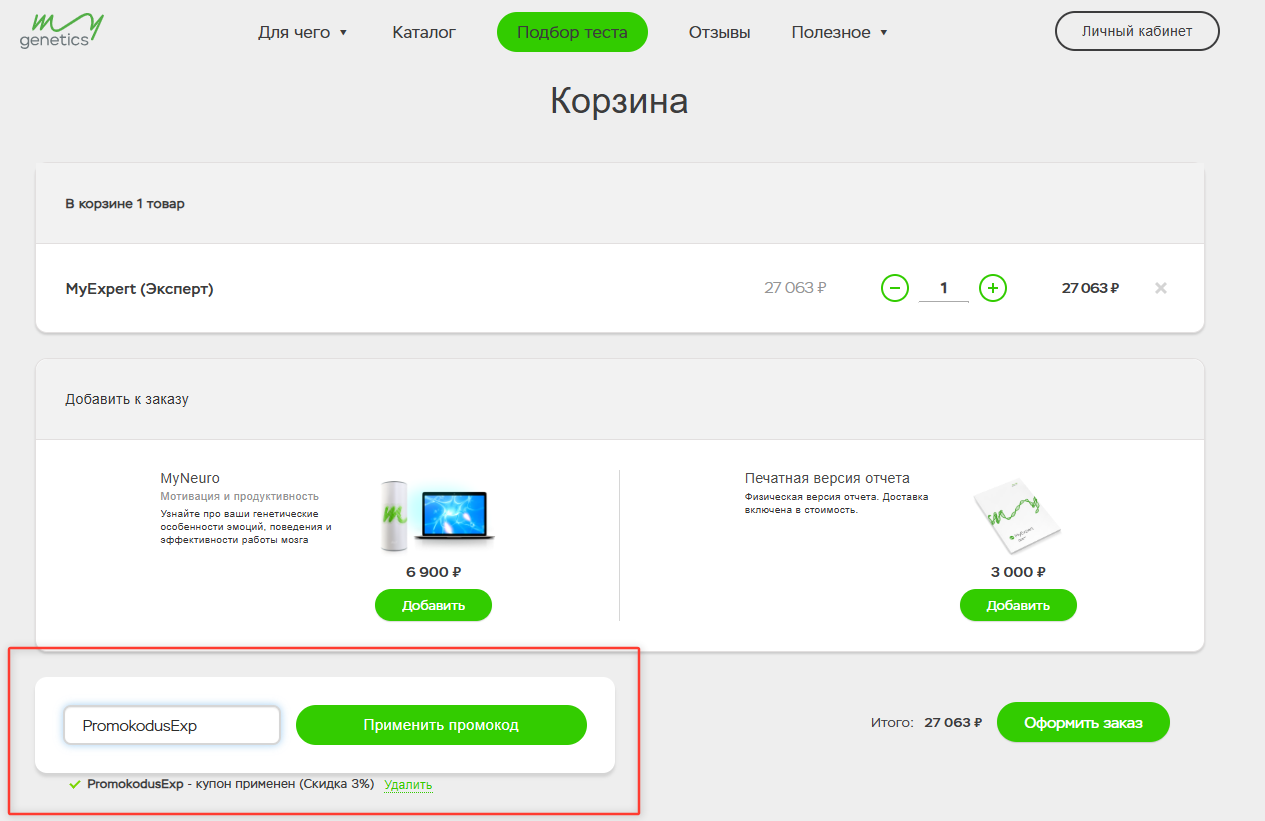Image resolution: width=1265 pixels, height=821 pixels.
Task: Click Удалить to remove the coupon
Action: 408,786
